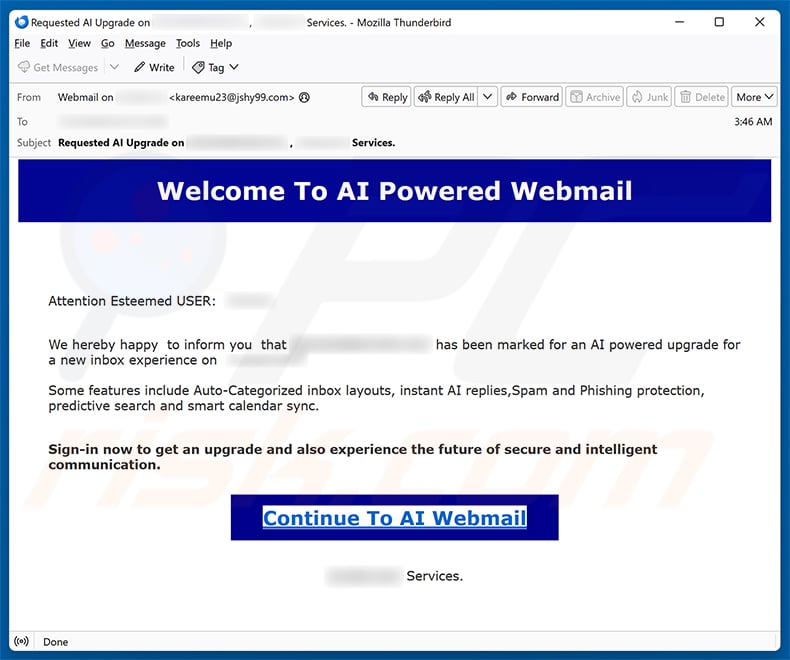This screenshot has width=790, height=660.
Task: Follow the Continue To AI Webmail link
Action: 394,518
